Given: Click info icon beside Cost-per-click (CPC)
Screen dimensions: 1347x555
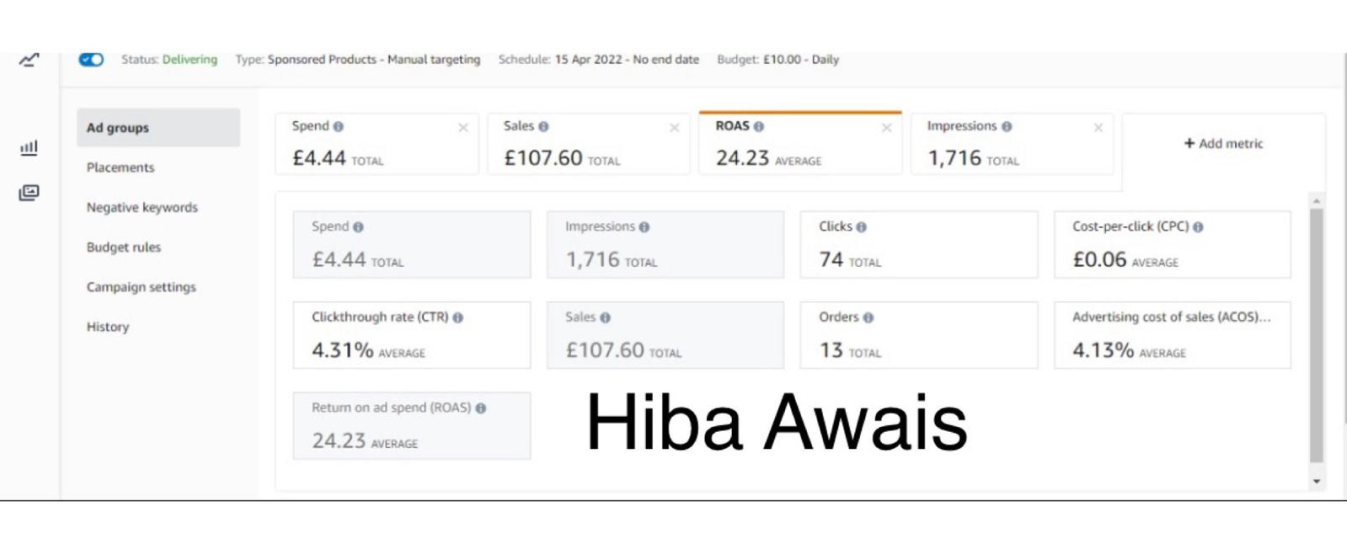Looking at the screenshot, I should pos(1198,227).
